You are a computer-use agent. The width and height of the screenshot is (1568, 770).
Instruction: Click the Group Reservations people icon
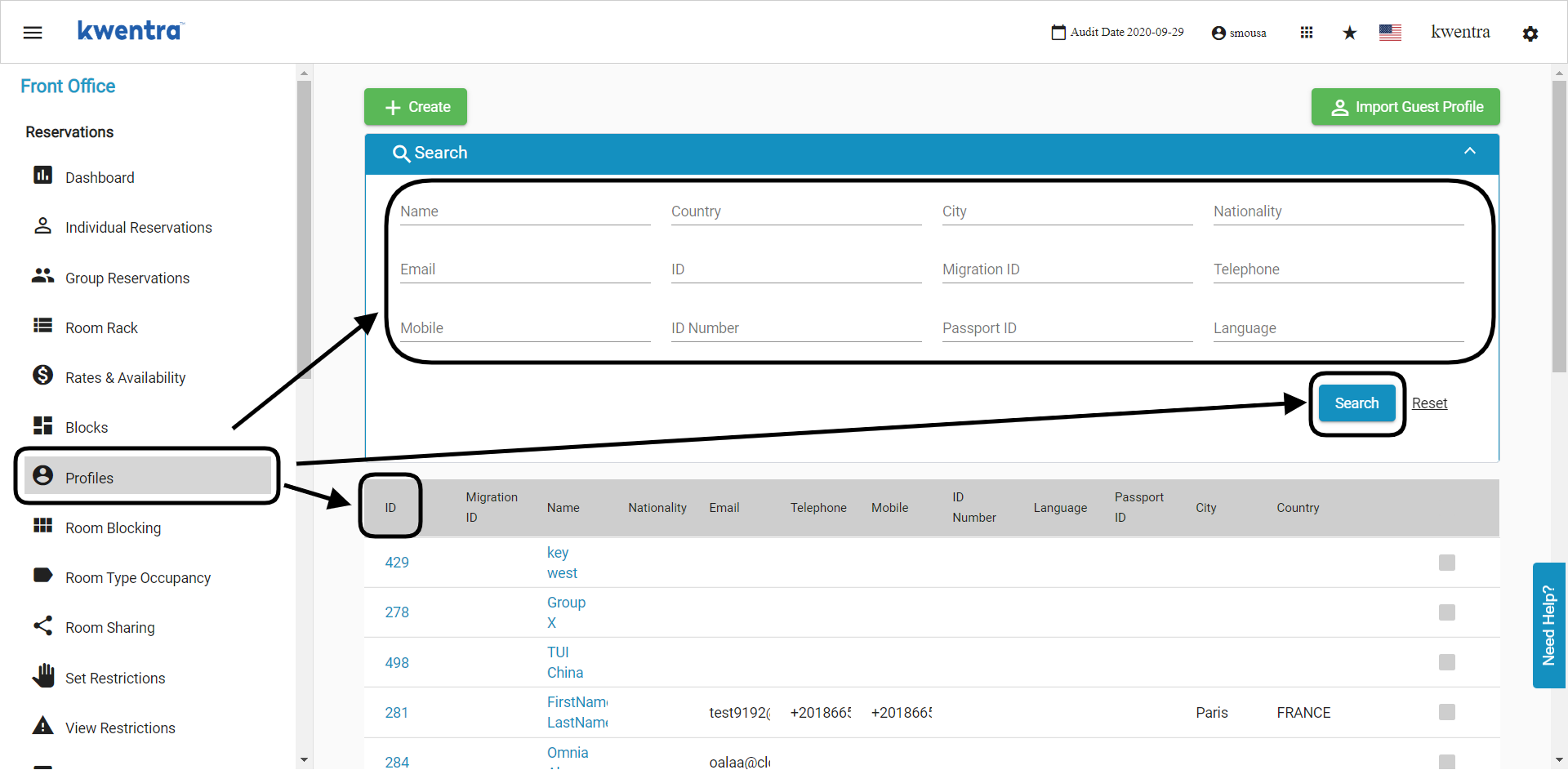pyautogui.click(x=42, y=276)
